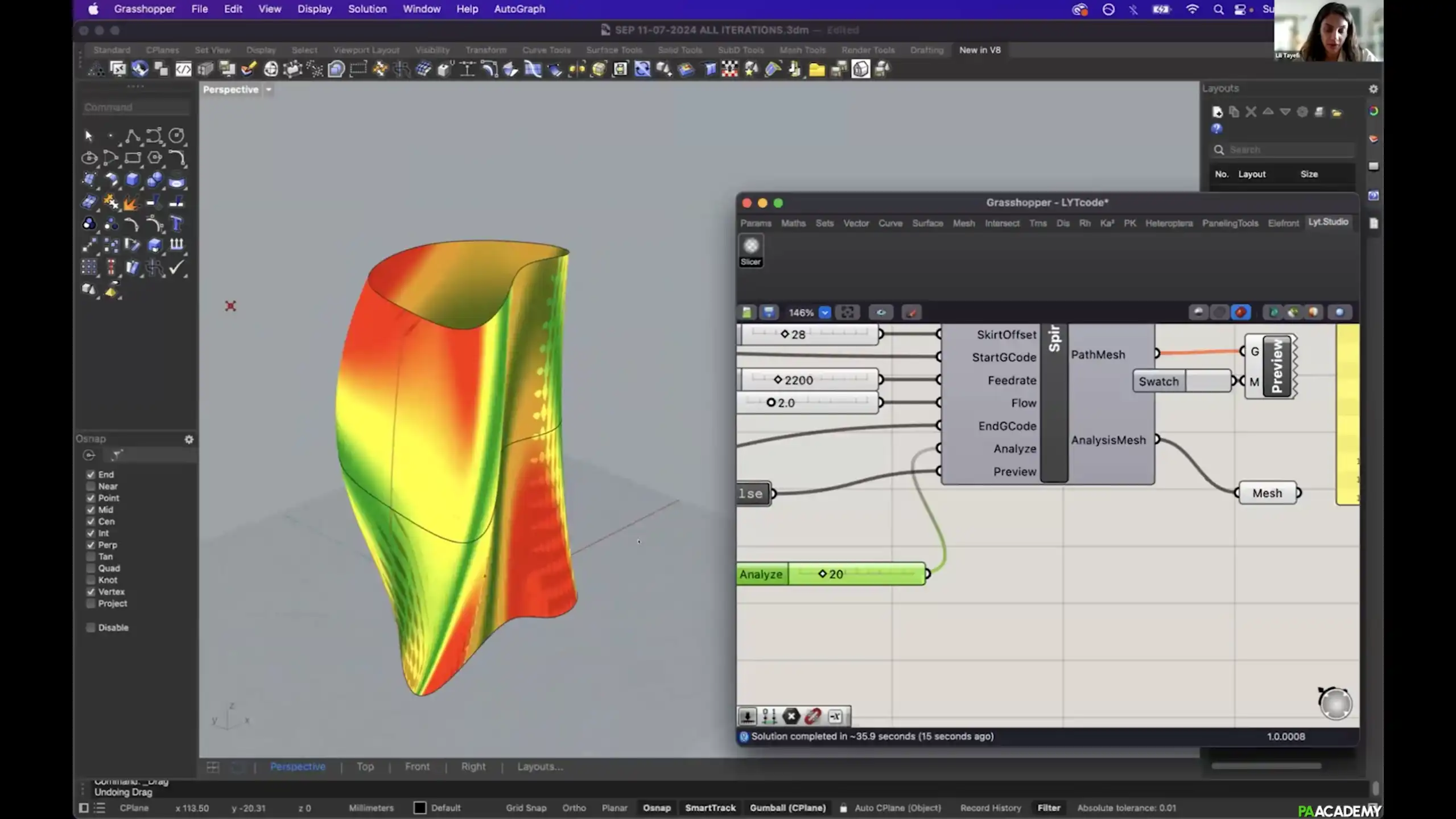Click the Osnap panel gear icon
The height and width of the screenshot is (819, 1456).
tap(189, 439)
